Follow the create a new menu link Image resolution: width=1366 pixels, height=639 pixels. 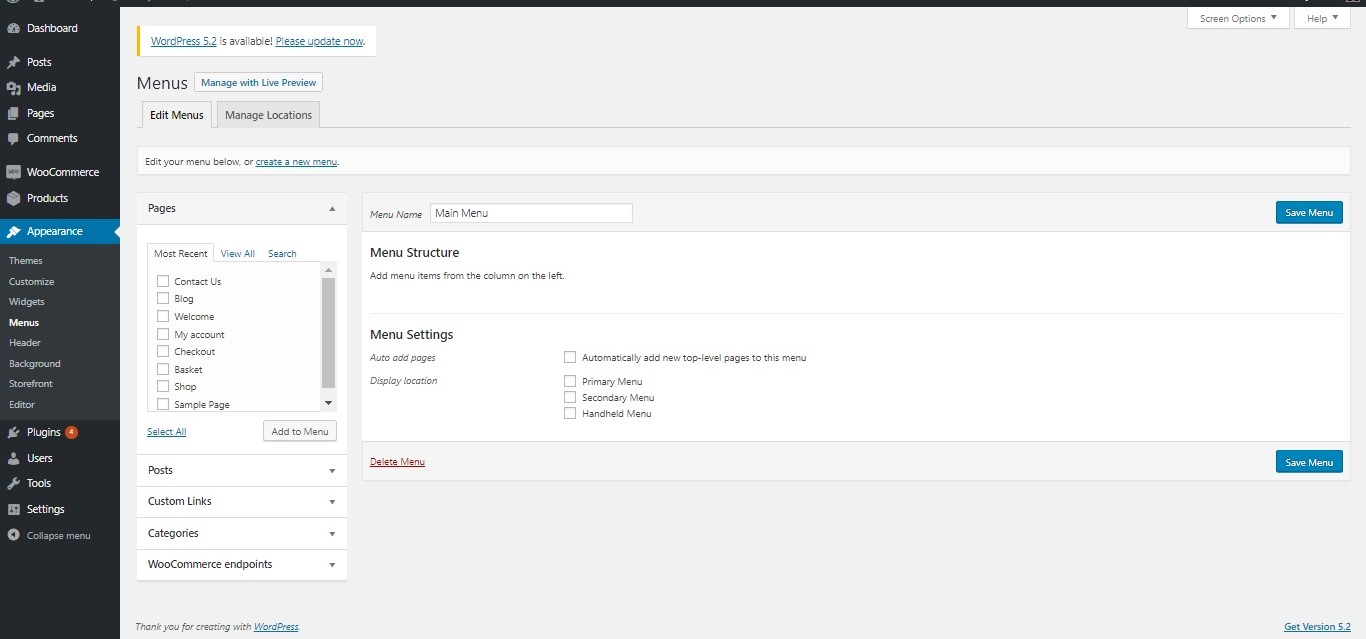[x=296, y=160]
